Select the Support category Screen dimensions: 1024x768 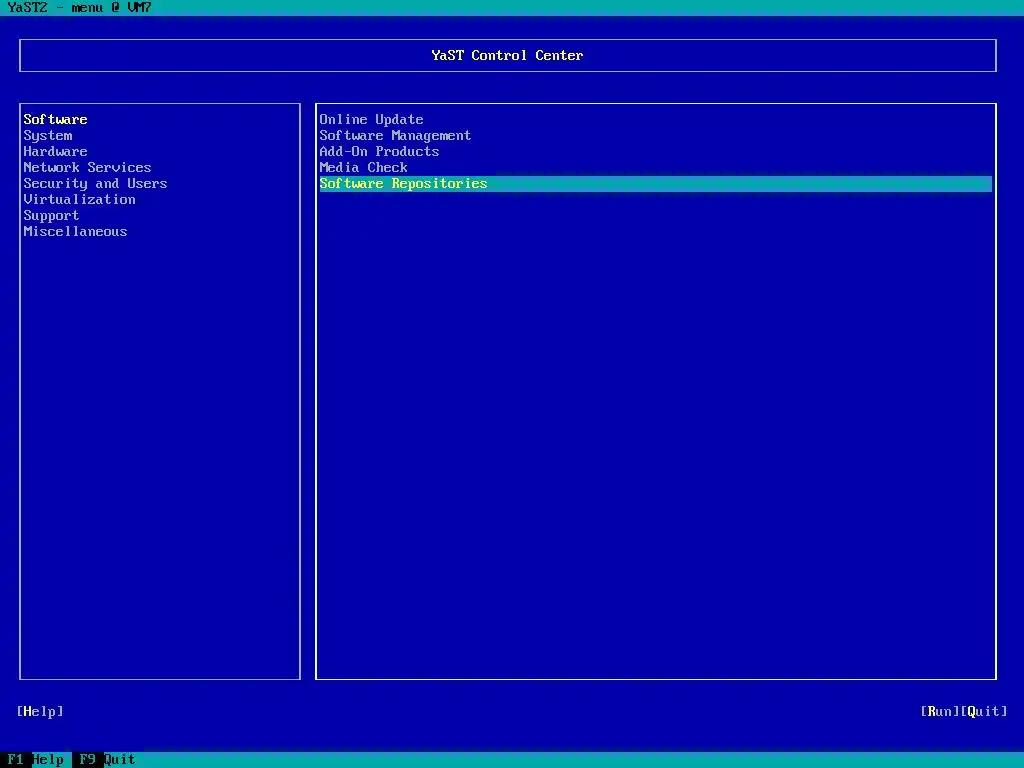pos(52,216)
